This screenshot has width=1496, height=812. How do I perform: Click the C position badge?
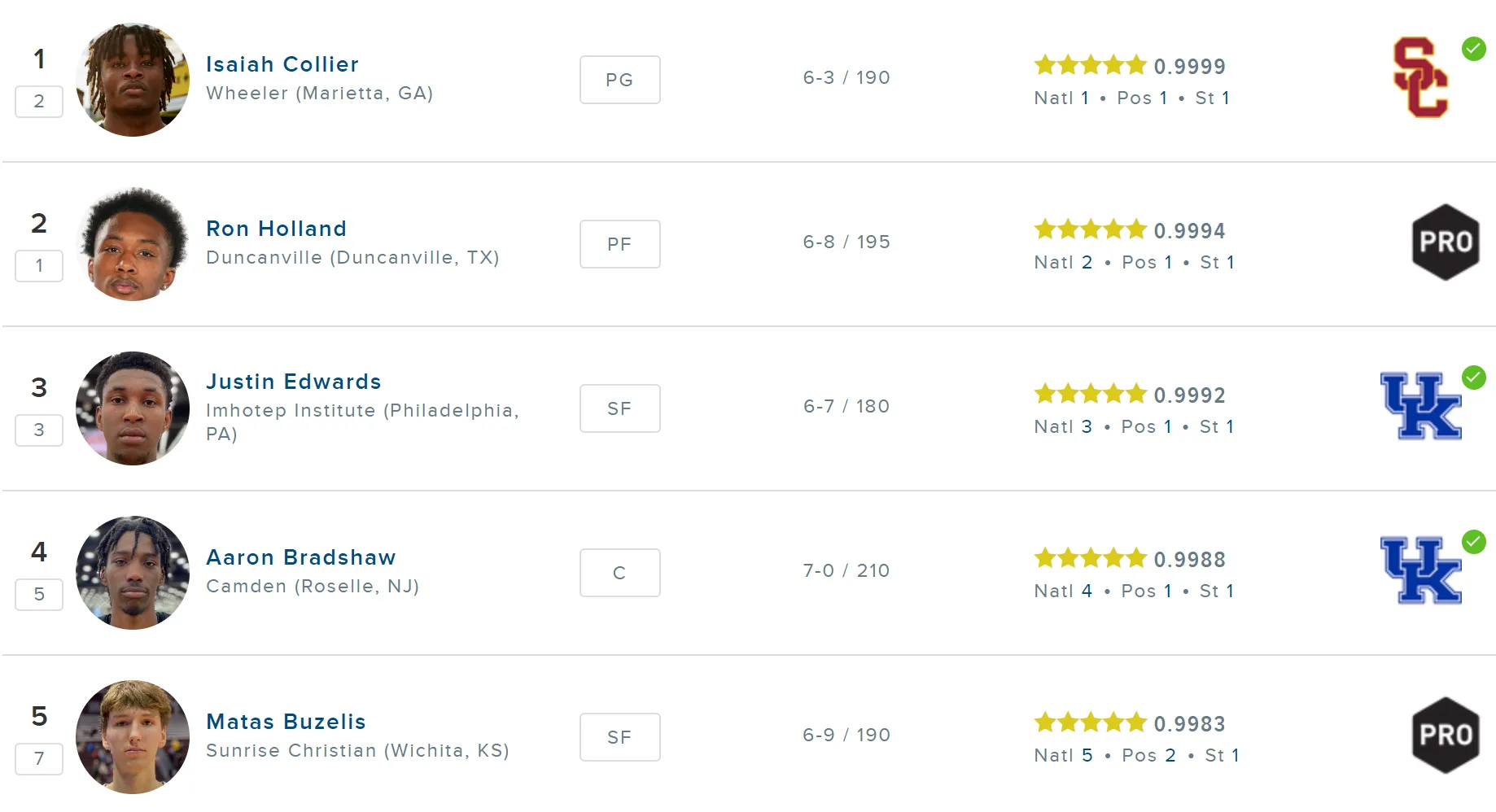point(620,573)
